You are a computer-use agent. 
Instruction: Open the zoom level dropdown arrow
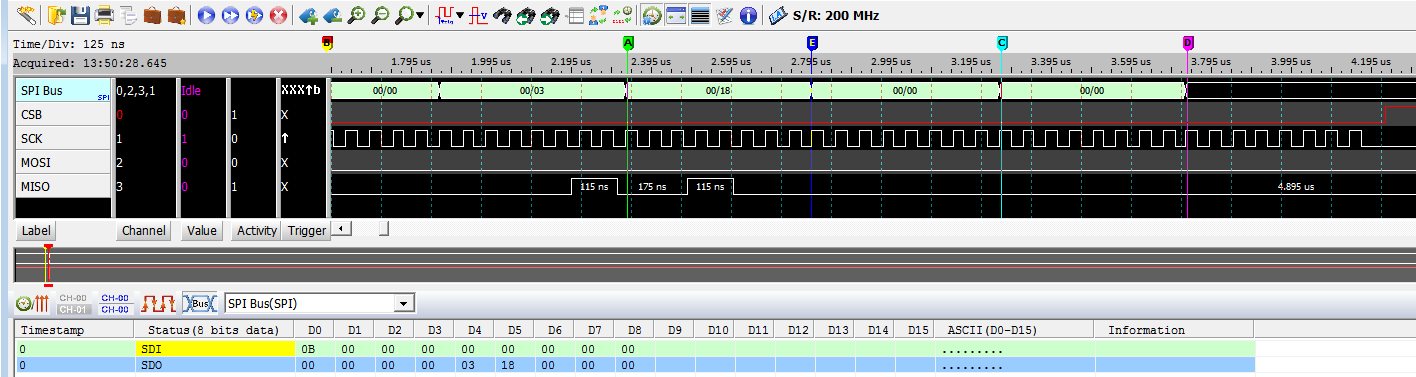pos(419,15)
